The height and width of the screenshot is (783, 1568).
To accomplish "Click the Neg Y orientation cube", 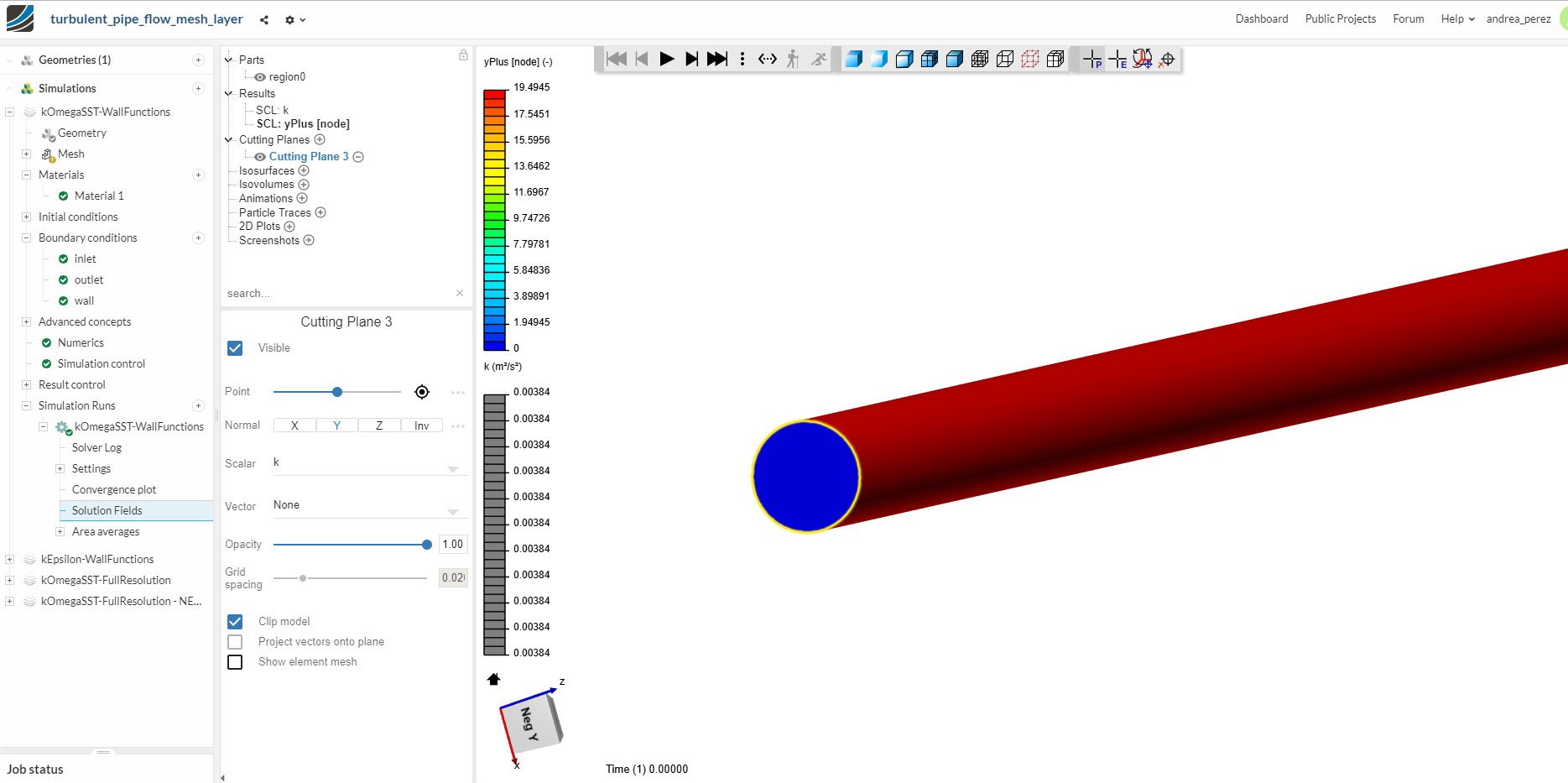I will 531,723.
